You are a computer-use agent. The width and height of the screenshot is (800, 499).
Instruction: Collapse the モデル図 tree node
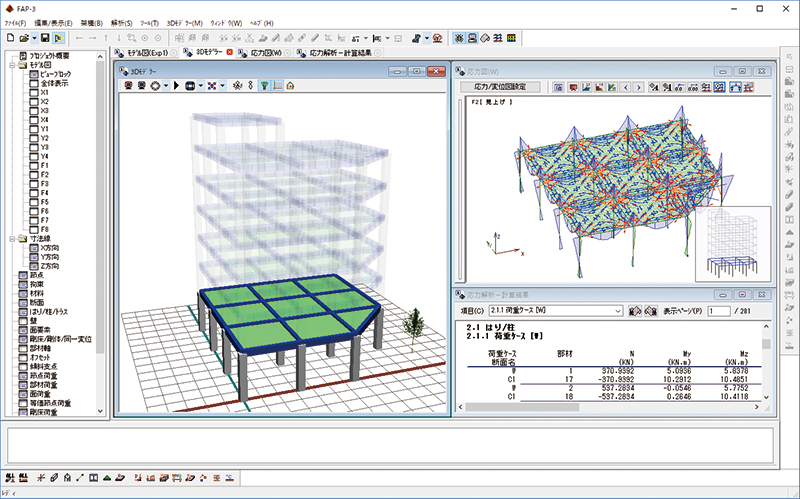coord(11,65)
